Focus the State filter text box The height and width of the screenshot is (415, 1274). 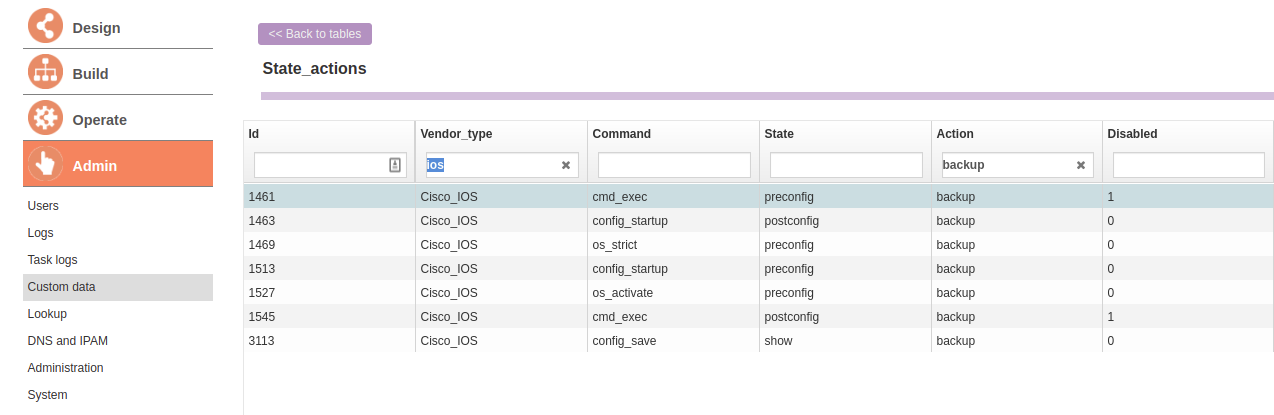[846, 165]
